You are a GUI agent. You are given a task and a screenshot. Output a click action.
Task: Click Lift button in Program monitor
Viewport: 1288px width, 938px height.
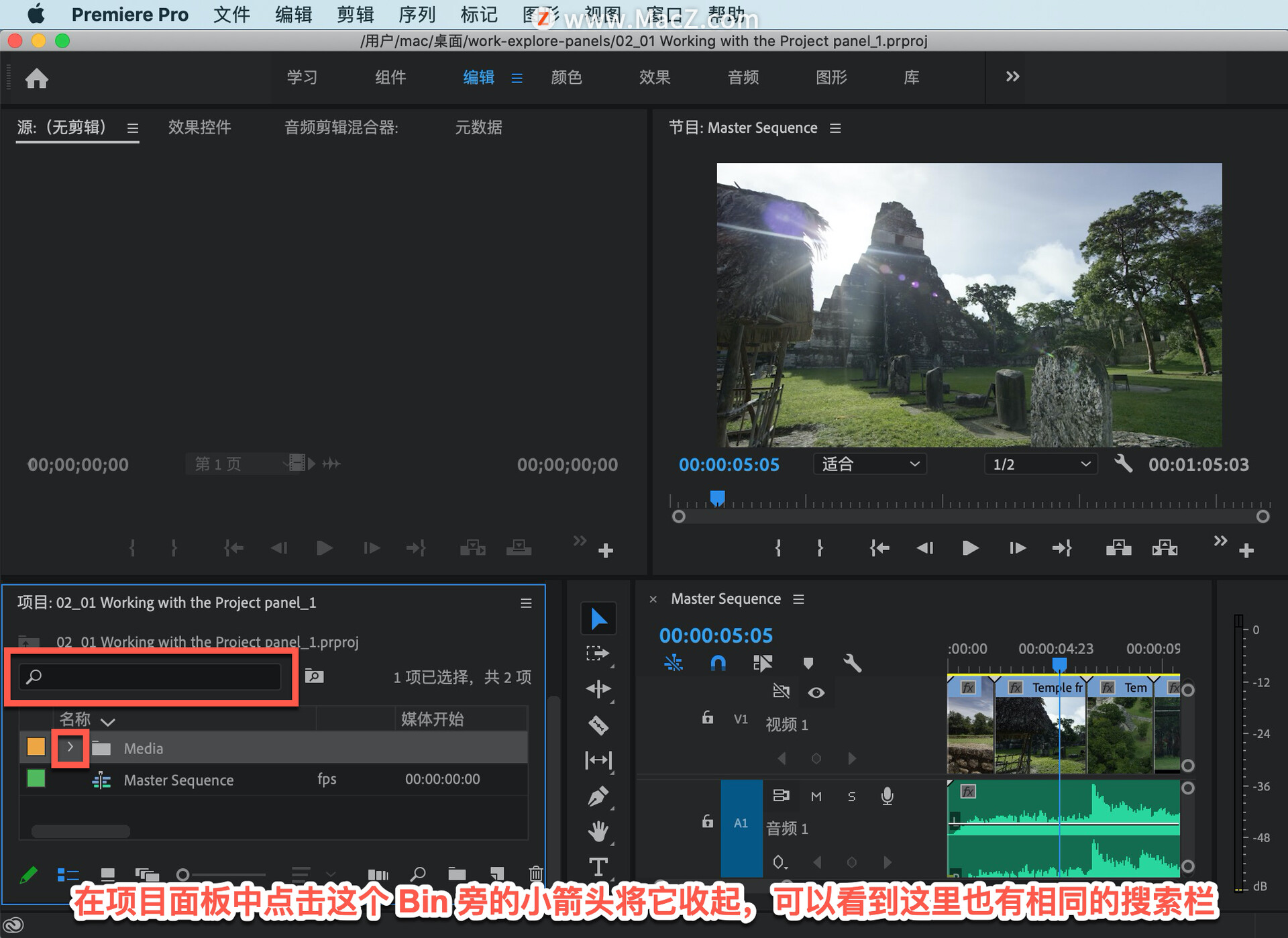click(x=1118, y=548)
